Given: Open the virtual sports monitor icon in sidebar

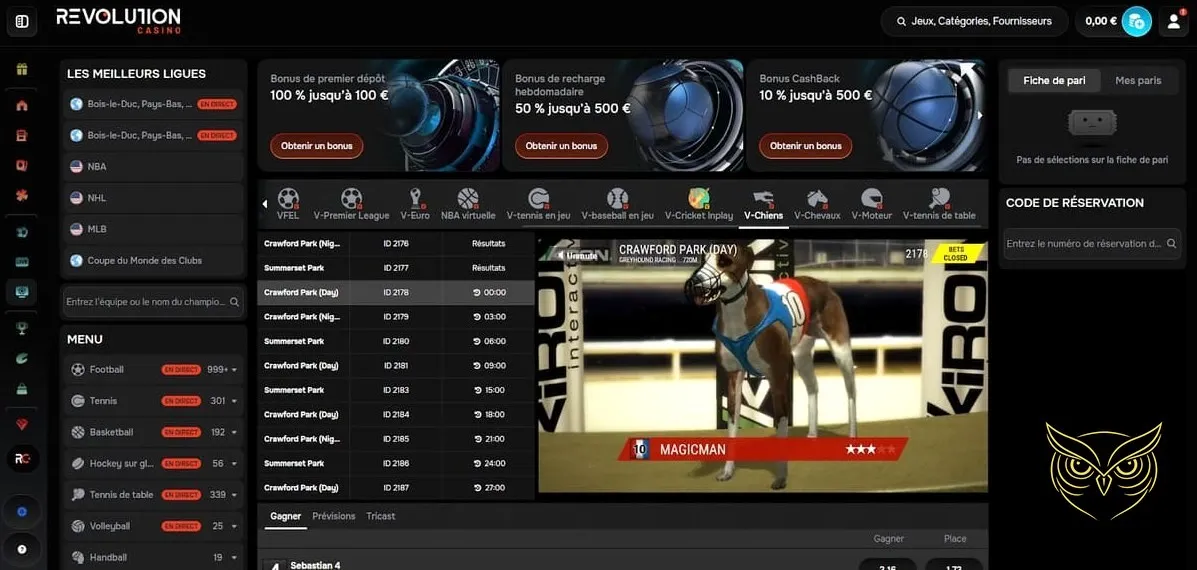Looking at the screenshot, I should coord(22,291).
